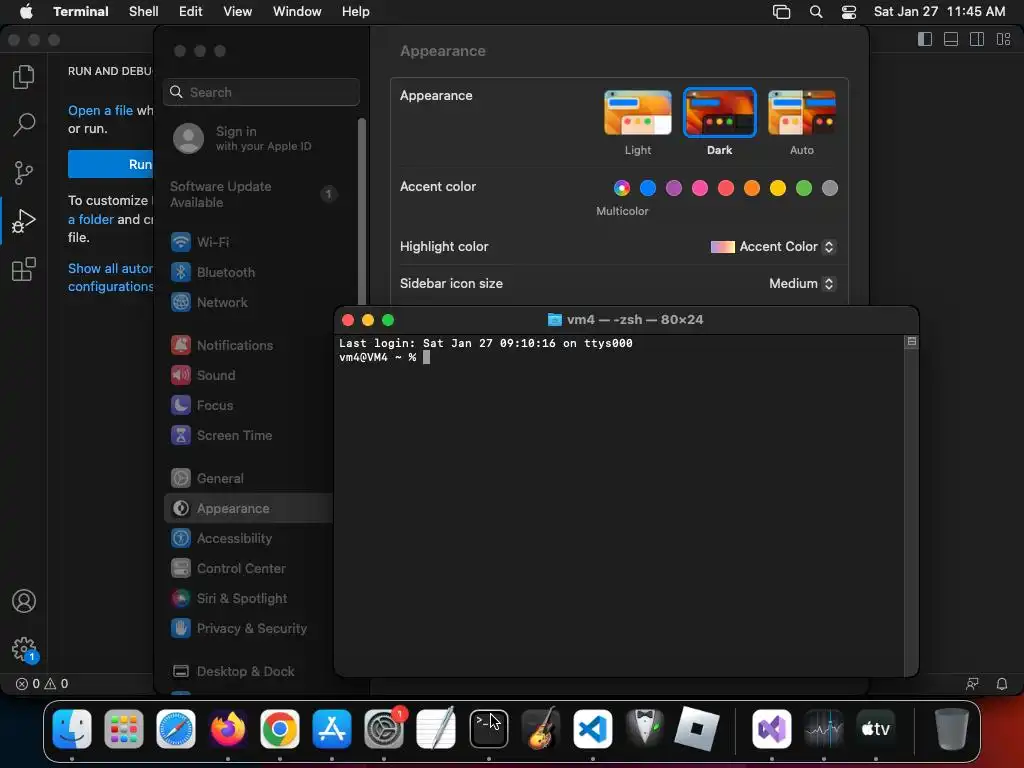This screenshot has height=768, width=1024.
Task: Choose red accent color
Action: tap(726, 188)
